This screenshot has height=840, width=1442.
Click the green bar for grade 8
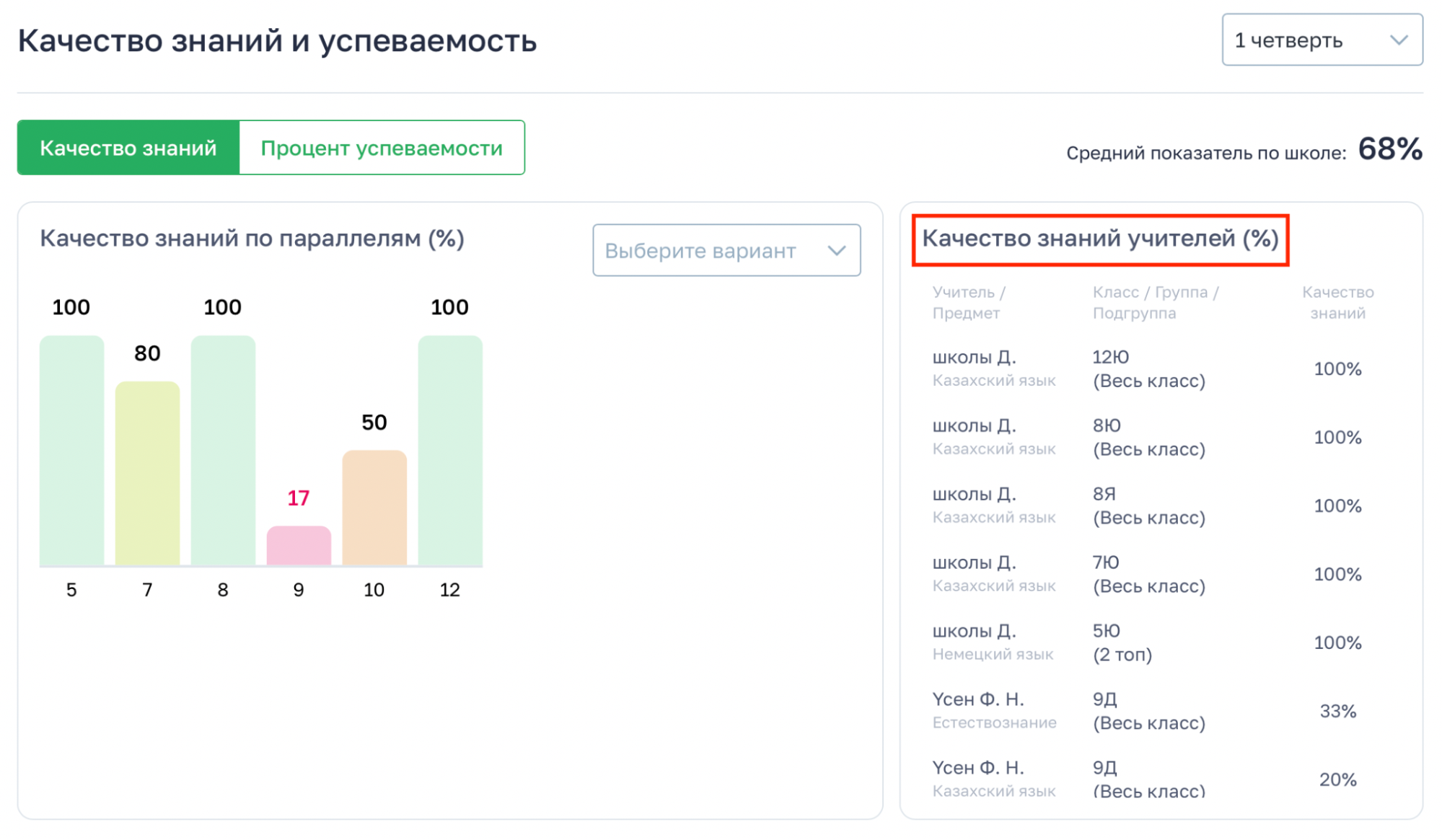click(x=223, y=451)
